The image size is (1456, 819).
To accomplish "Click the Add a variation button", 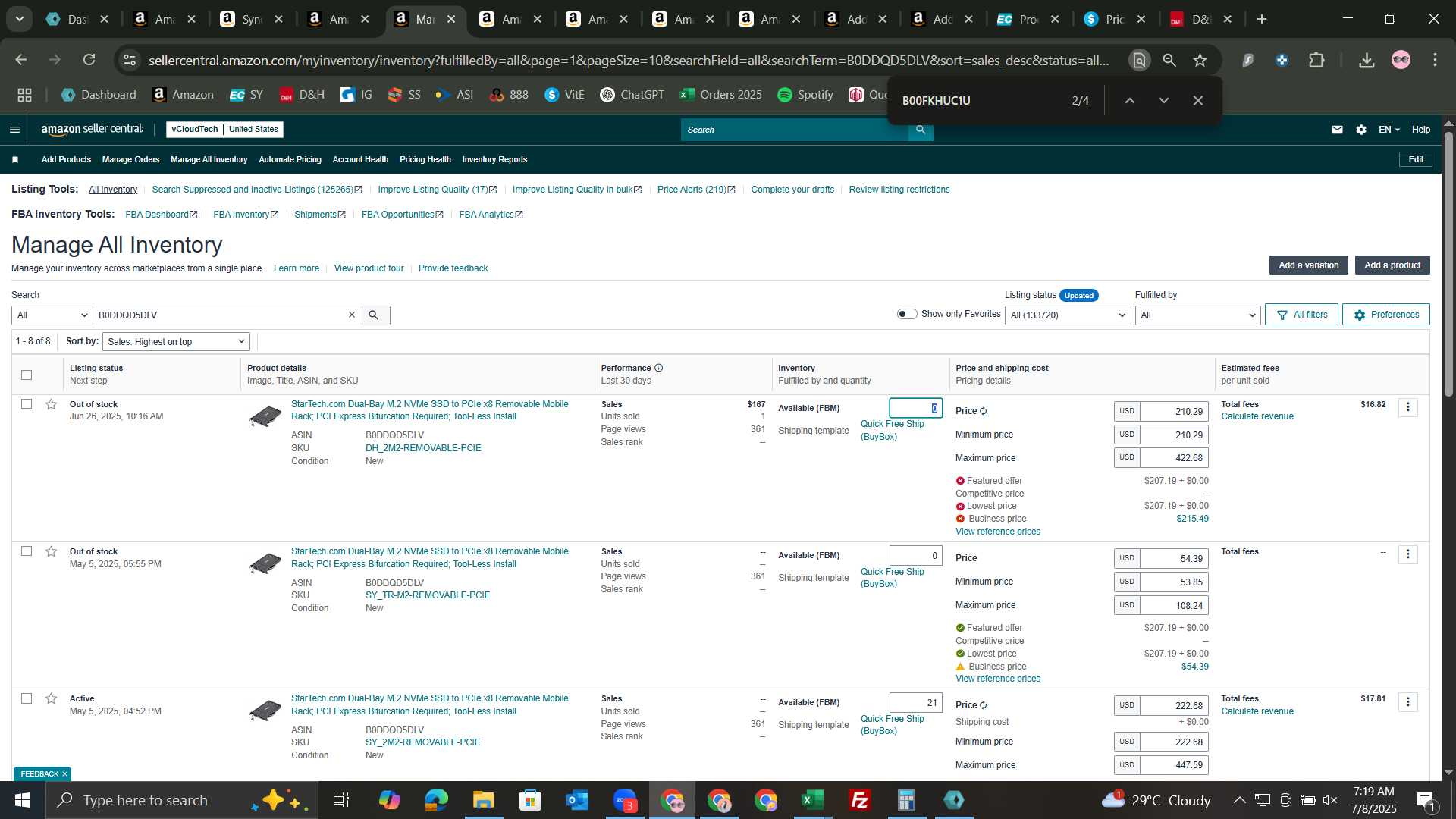I will click(x=1309, y=265).
